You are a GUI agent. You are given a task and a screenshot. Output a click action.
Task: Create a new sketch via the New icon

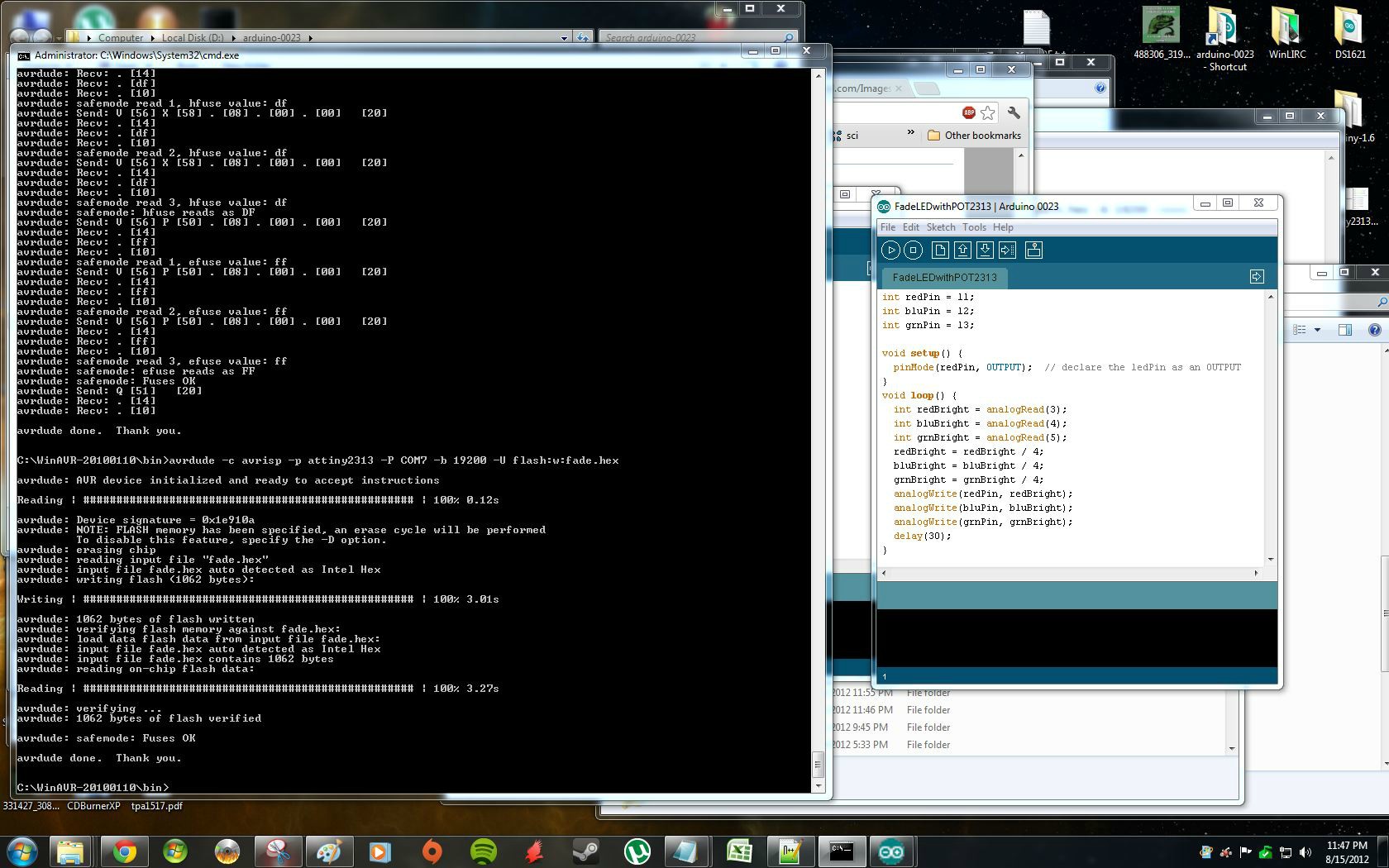(941, 250)
